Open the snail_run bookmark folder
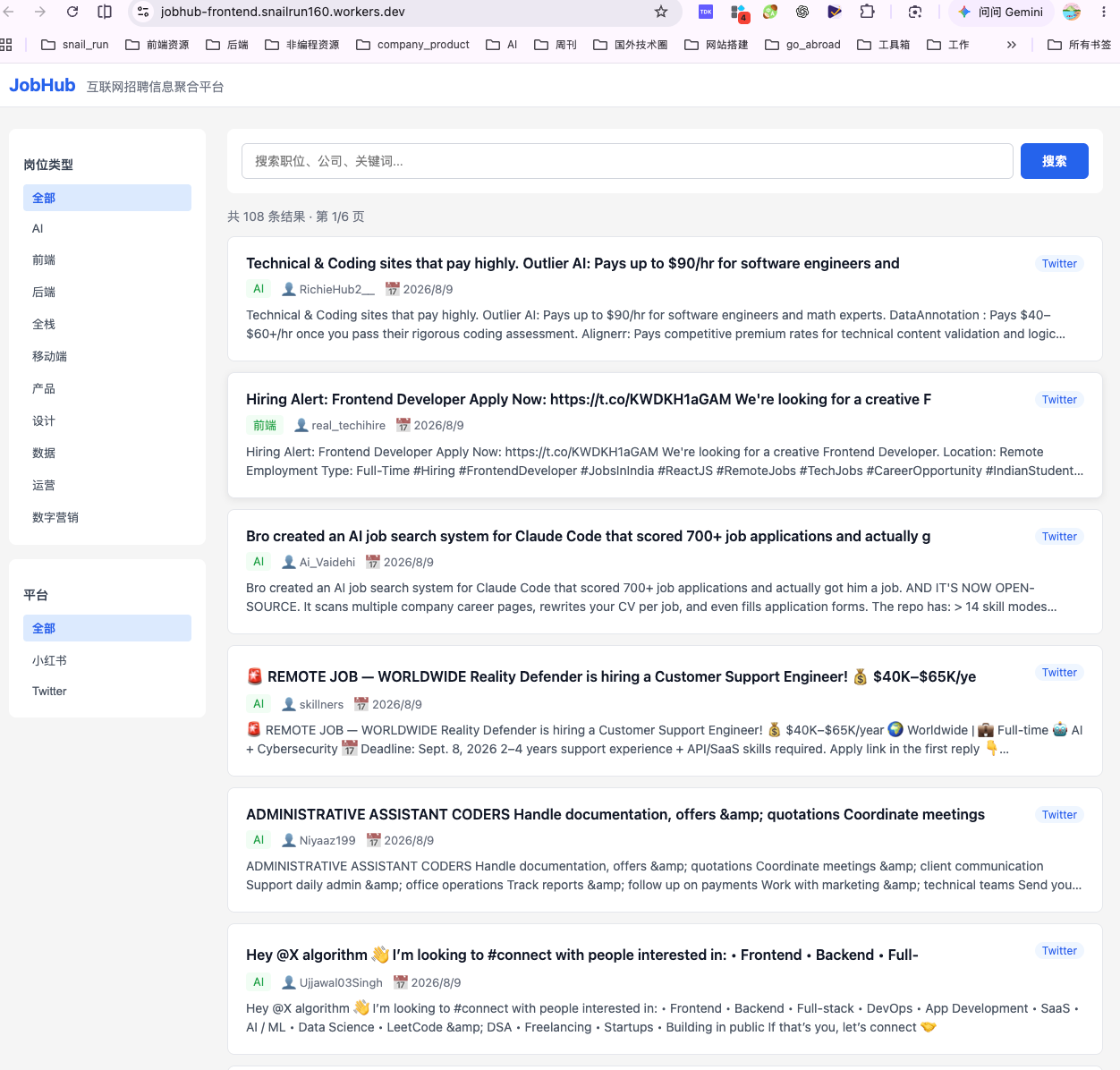Image resolution: width=1120 pixels, height=1070 pixels. click(75, 44)
